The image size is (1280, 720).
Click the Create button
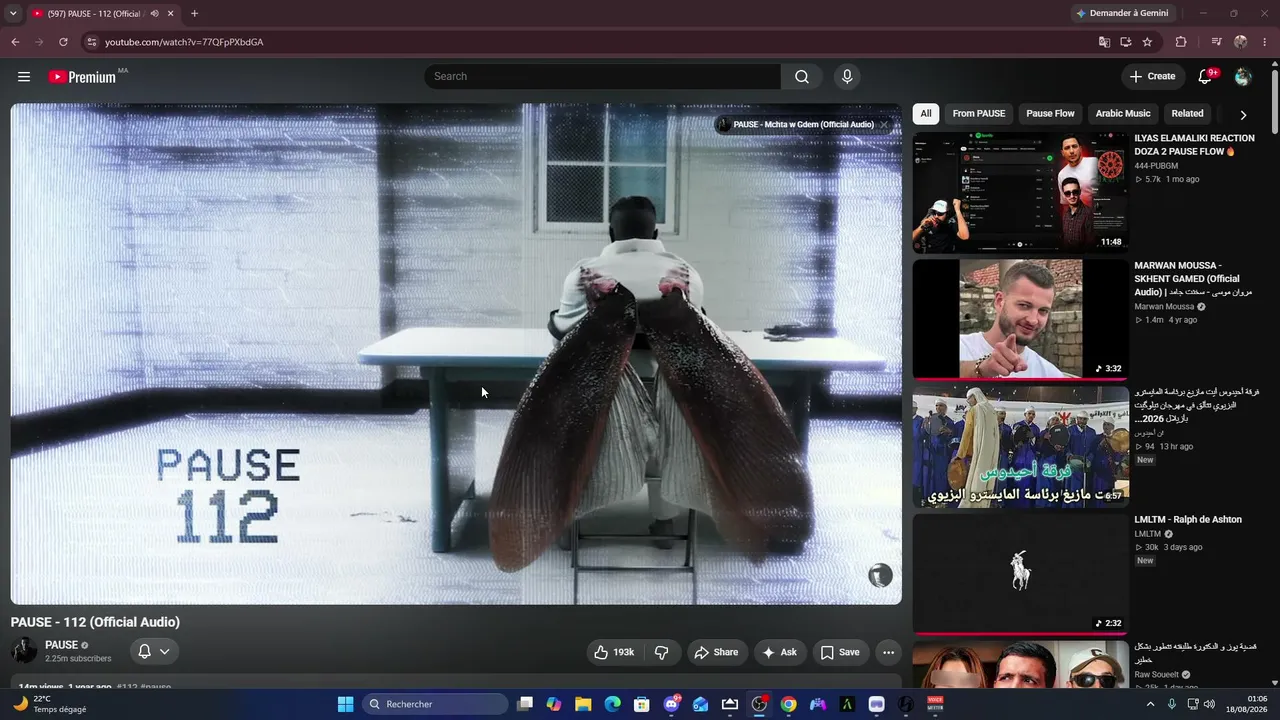point(1153,76)
